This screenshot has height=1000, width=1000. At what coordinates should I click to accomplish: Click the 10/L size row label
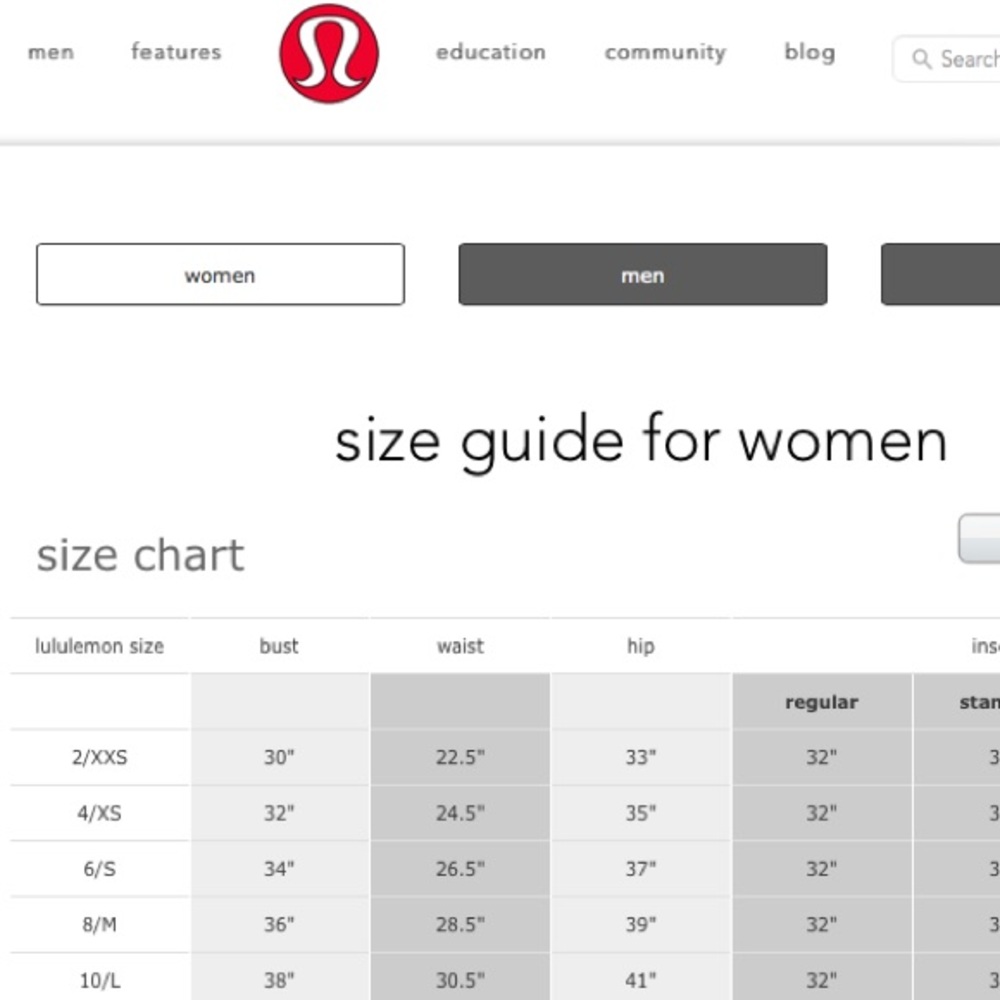(x=99, y=981)
